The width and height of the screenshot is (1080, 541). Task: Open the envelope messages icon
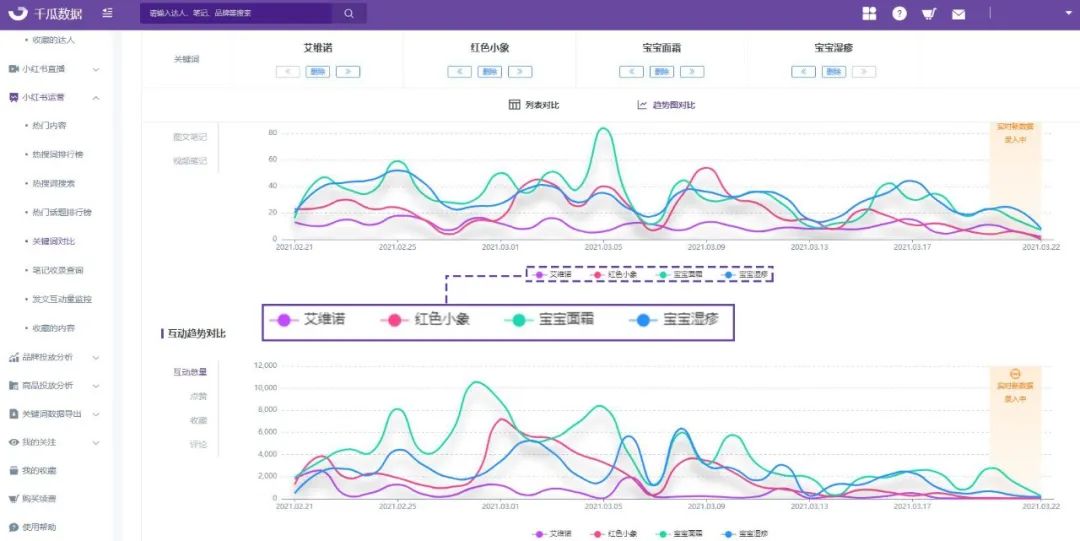(958, 14)
